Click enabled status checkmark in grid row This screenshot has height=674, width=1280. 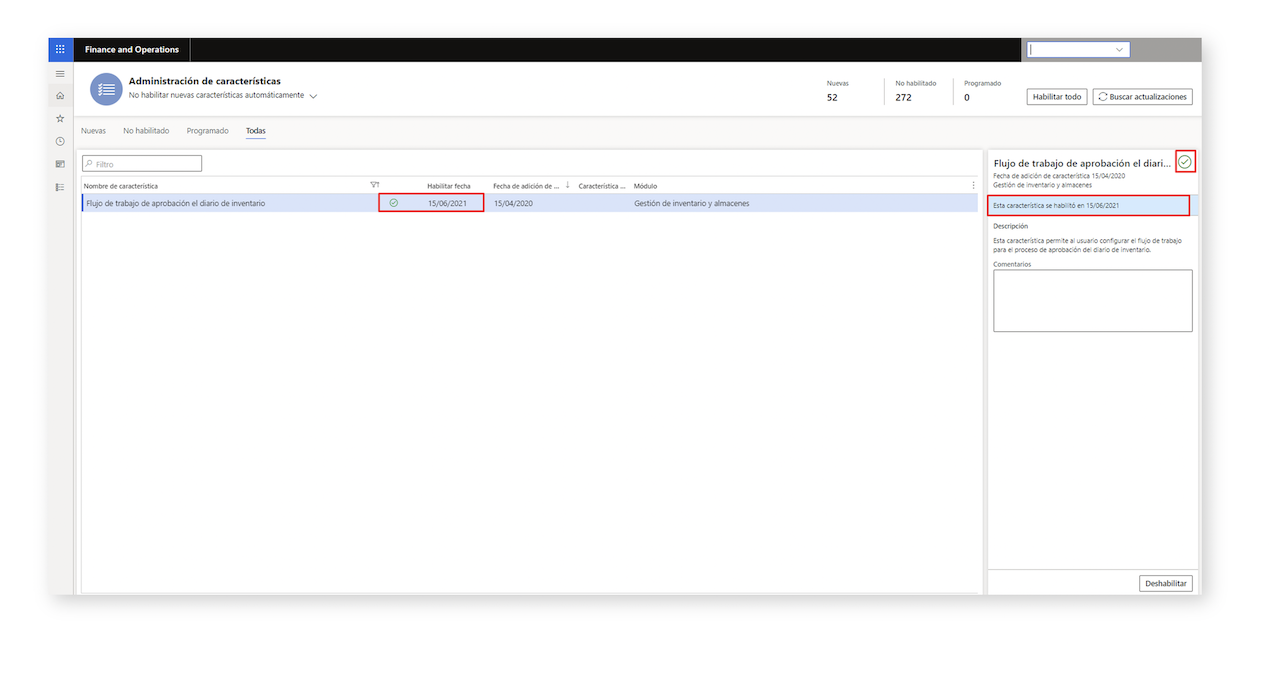(393, 203)
